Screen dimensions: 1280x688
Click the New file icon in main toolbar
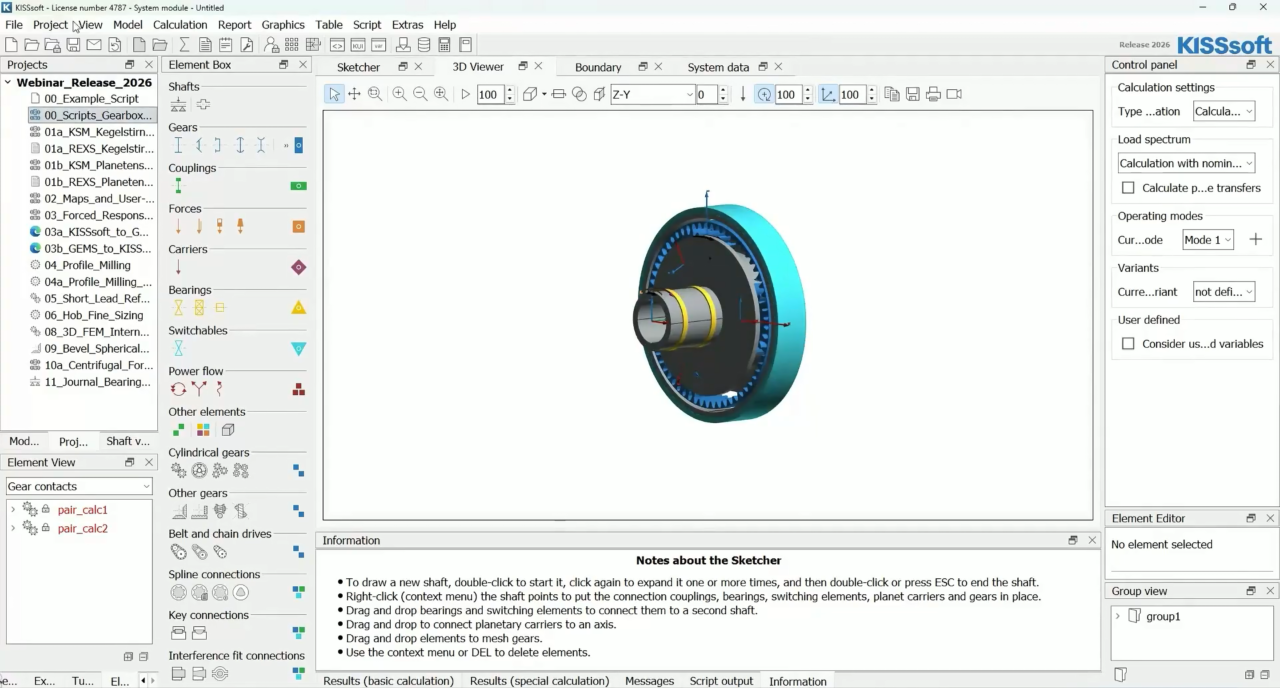[11, 45]
